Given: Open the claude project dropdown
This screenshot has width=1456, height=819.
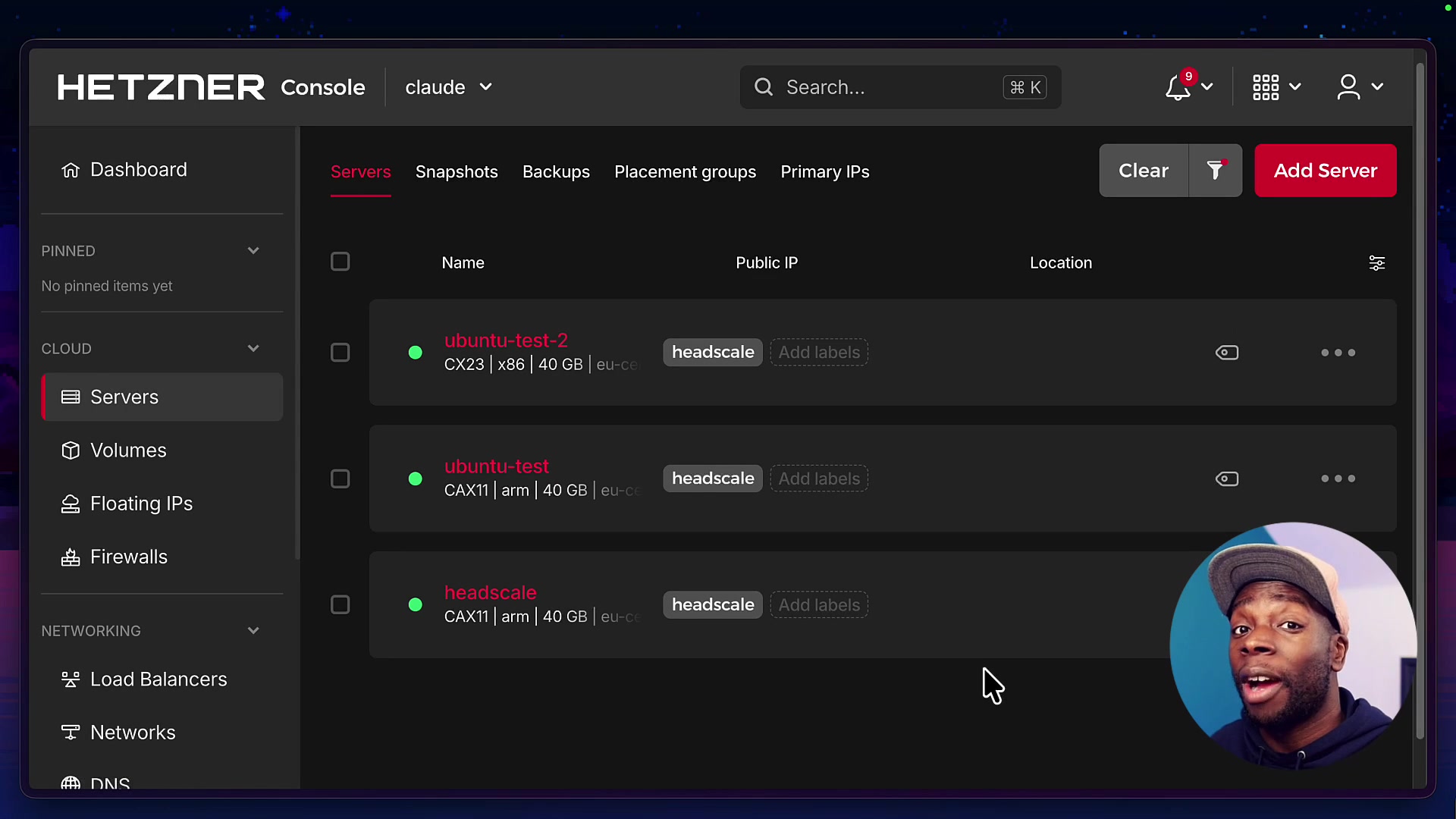Looking at the screenshot, I should coord(448,87).
